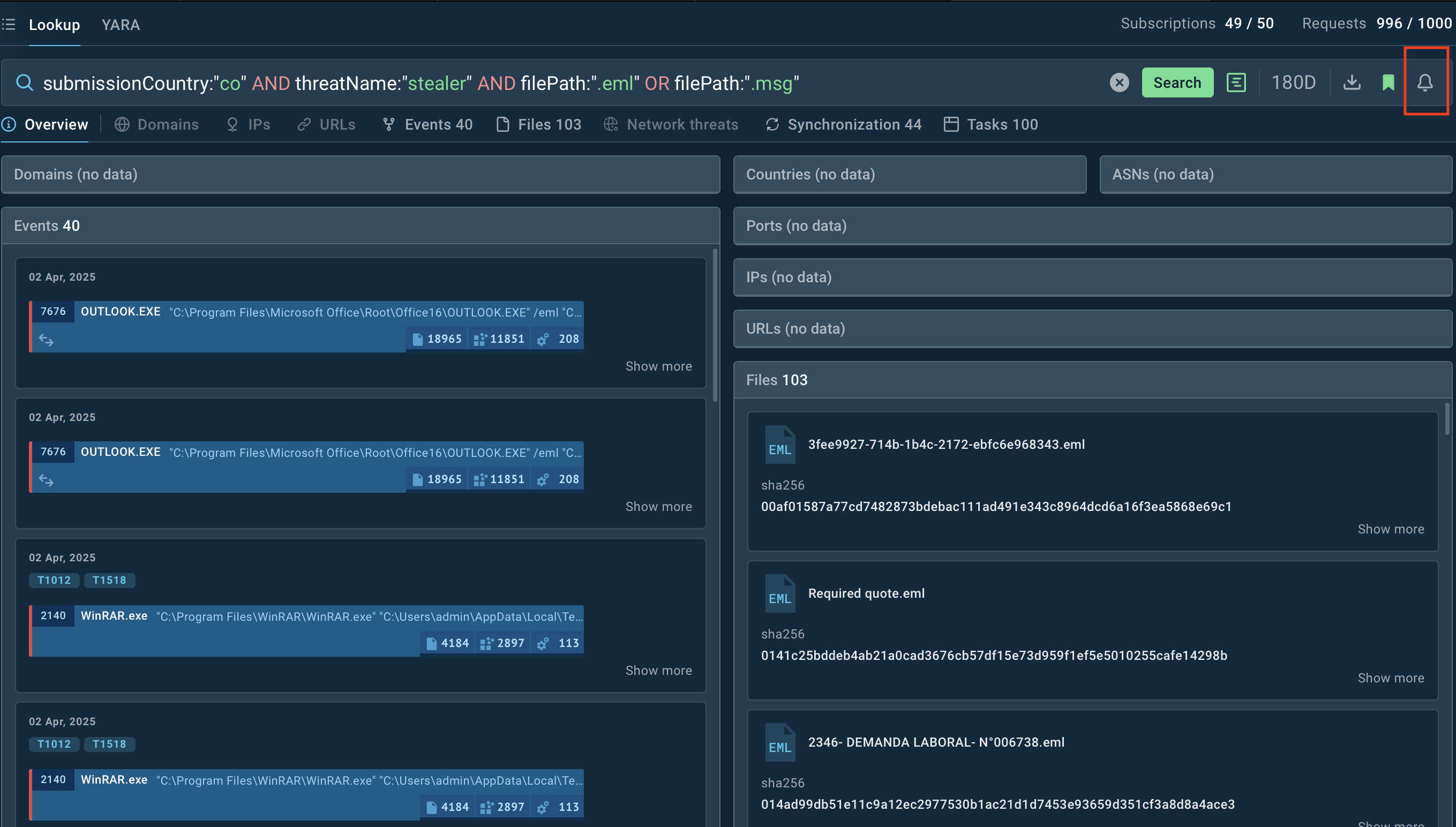Click the EML icon of Required quote.eml
This screenshot has width=1456, height=827.
point(780,593)
